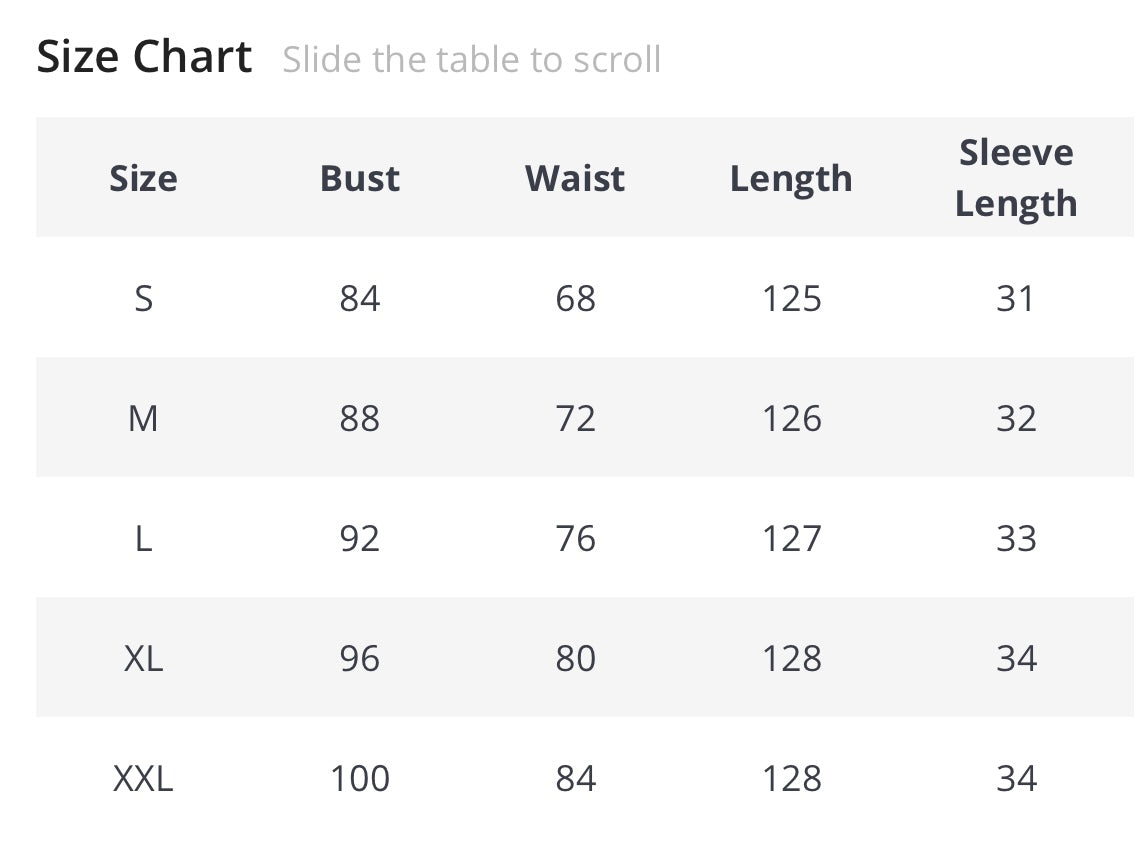Click the L size row label
Screen dimensions: 1142x851
click(x=143, y=538)
